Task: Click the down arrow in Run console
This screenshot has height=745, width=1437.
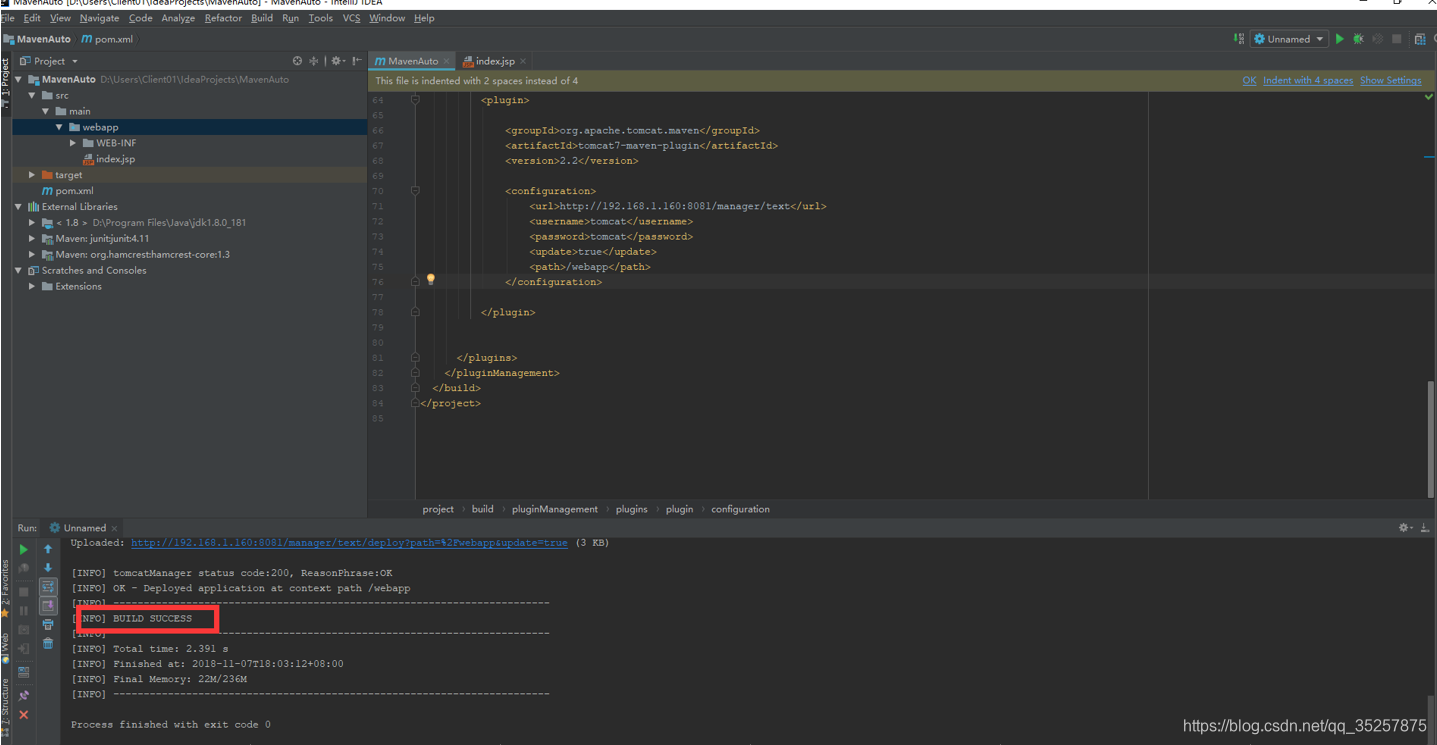Action: point(47,567)
